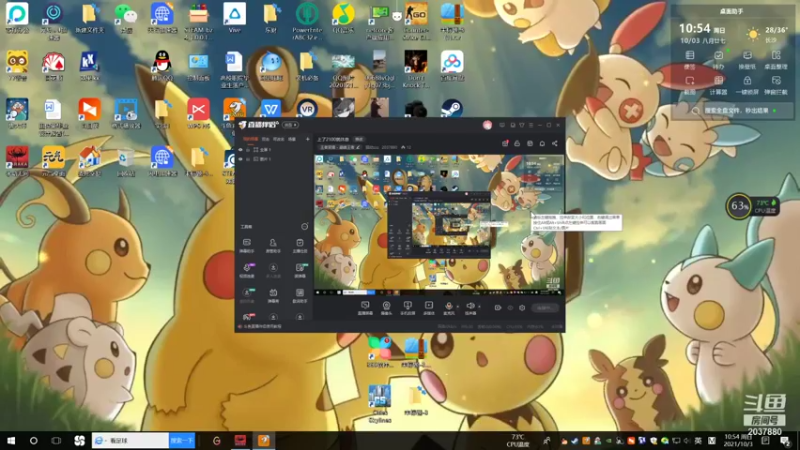Open the bell notifications icon in Douyu
Screen dimensions: 800x450
click(x=542, y=143)
